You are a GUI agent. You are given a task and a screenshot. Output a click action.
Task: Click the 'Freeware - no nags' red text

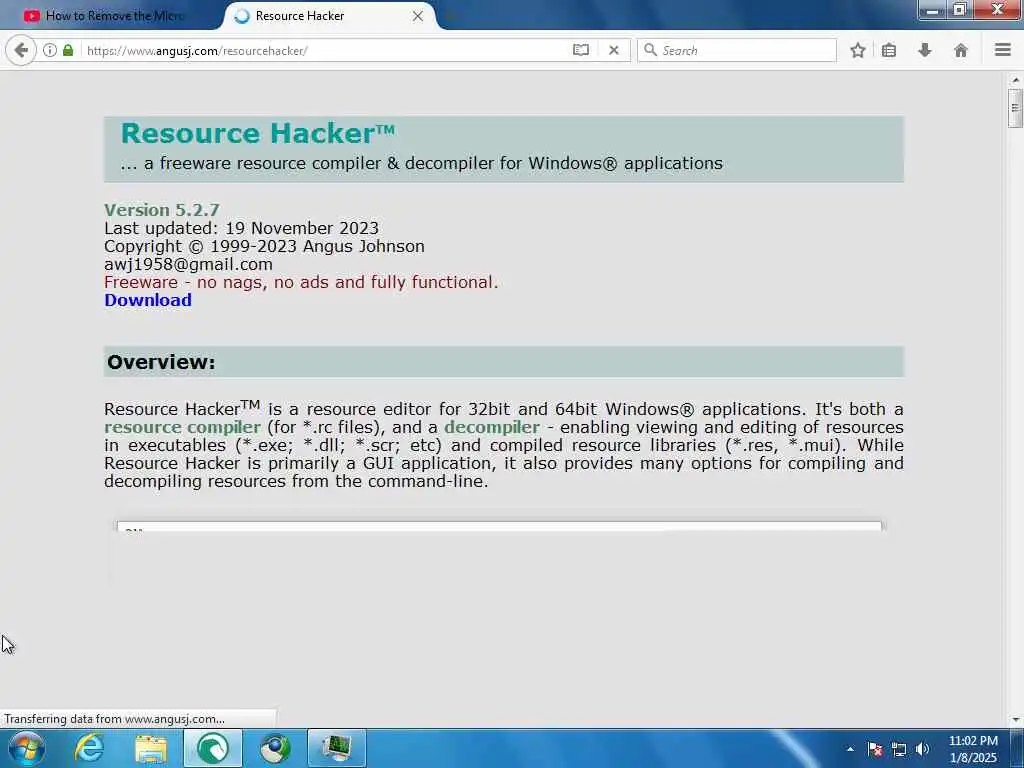(301, 282)
